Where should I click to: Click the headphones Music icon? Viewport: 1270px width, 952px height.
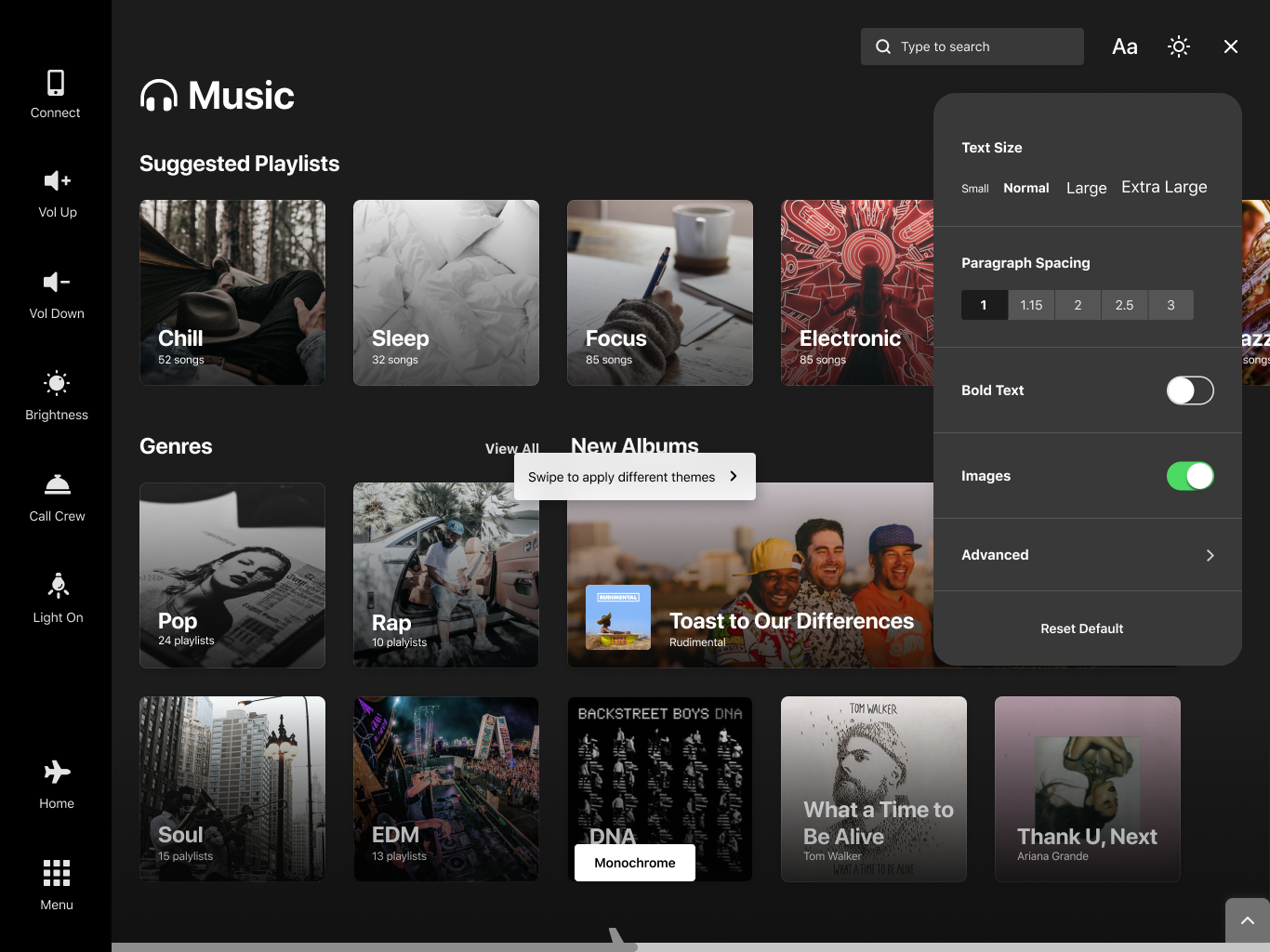tap(159, 96)
